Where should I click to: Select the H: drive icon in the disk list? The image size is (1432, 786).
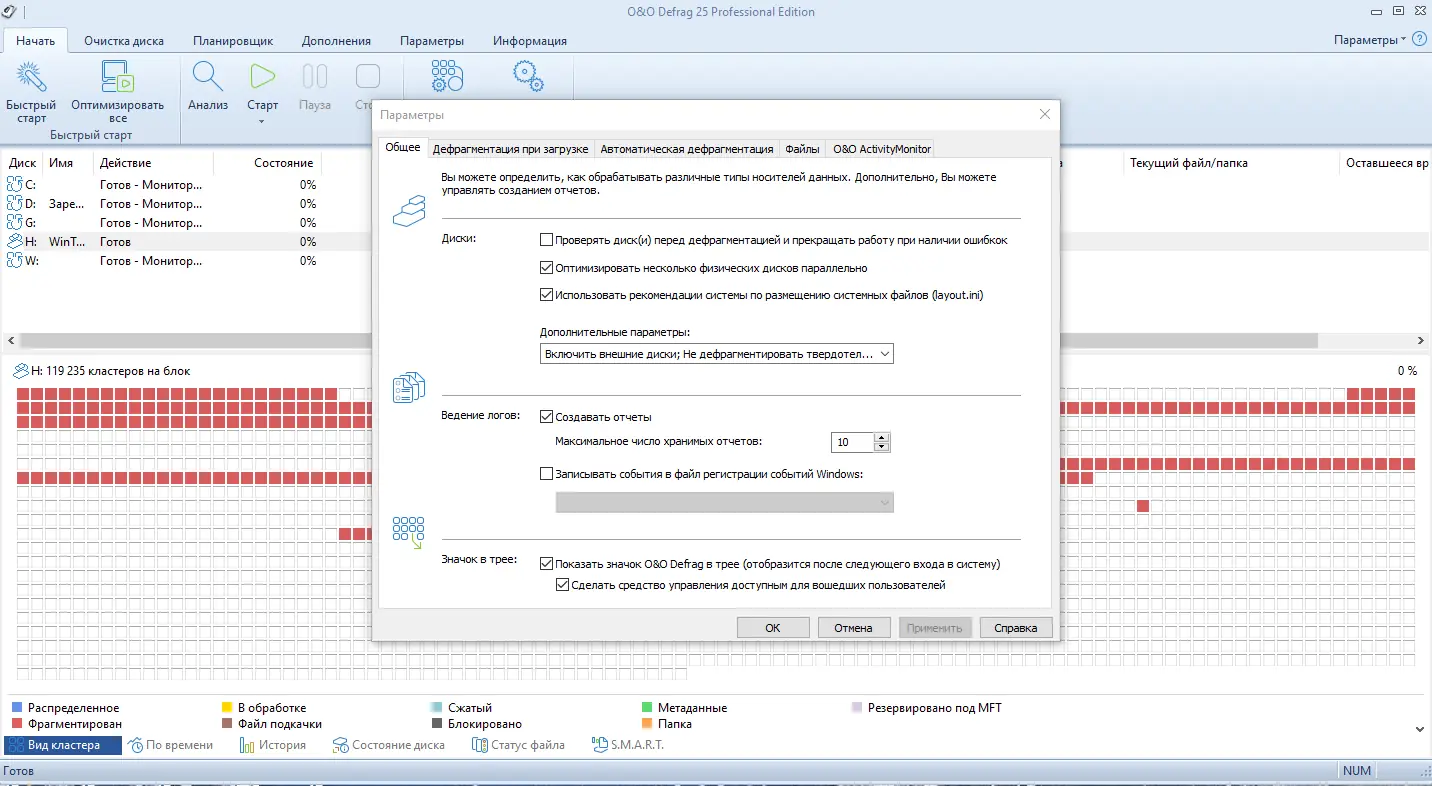[x=15, y=241]
